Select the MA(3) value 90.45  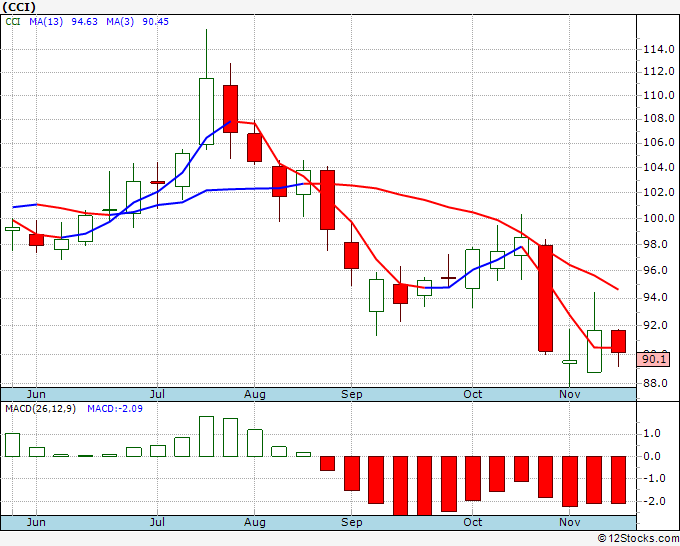coord(155,22)
